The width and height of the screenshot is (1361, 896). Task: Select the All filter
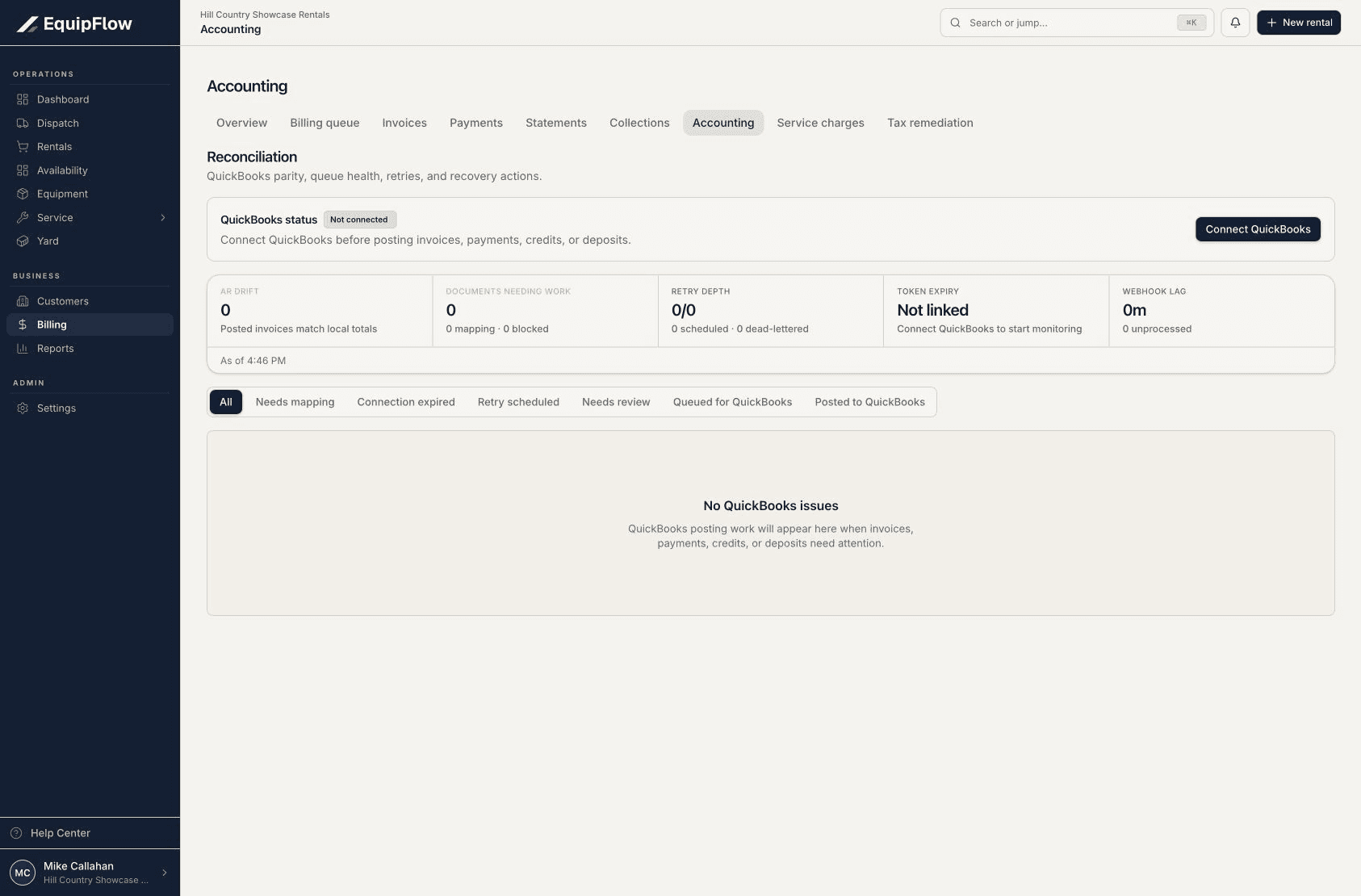(226, 402)
